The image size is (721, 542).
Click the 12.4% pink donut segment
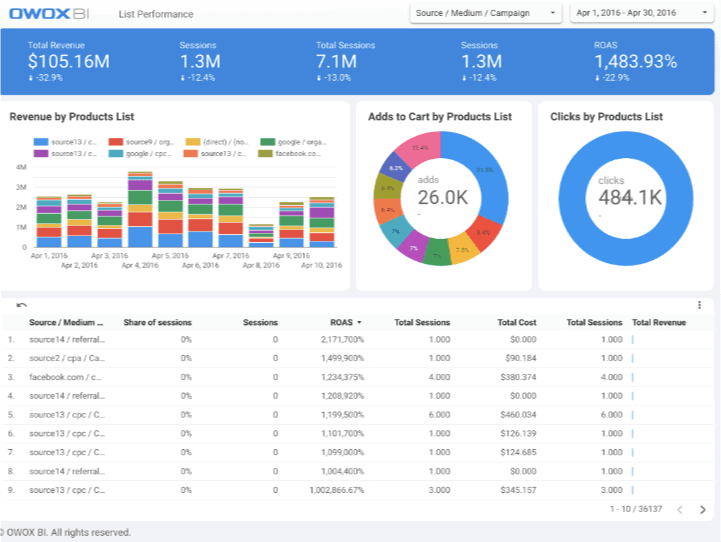pos(419,147)
